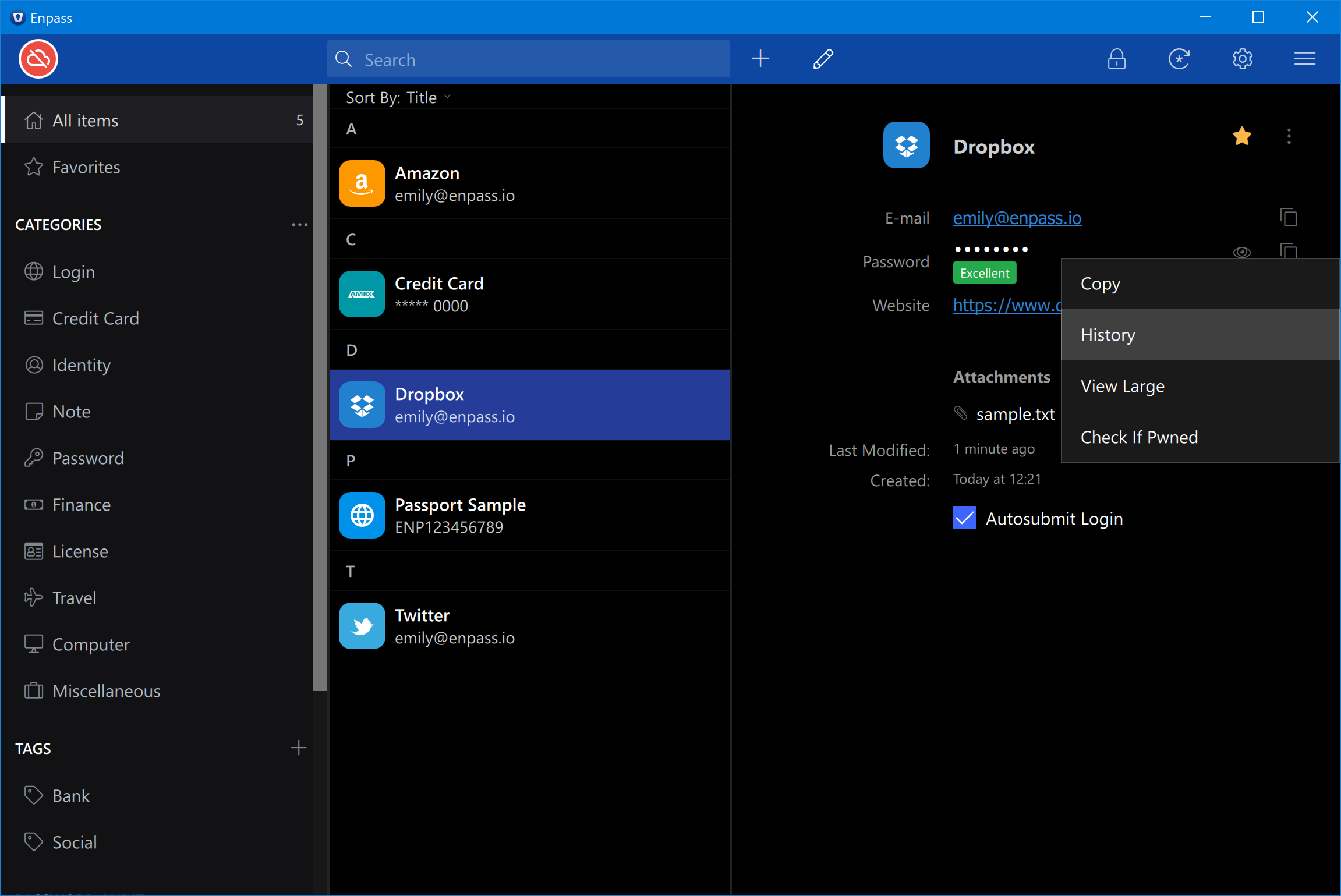Select the Password category
The image size is (1341, 896).
click(157, 458)
